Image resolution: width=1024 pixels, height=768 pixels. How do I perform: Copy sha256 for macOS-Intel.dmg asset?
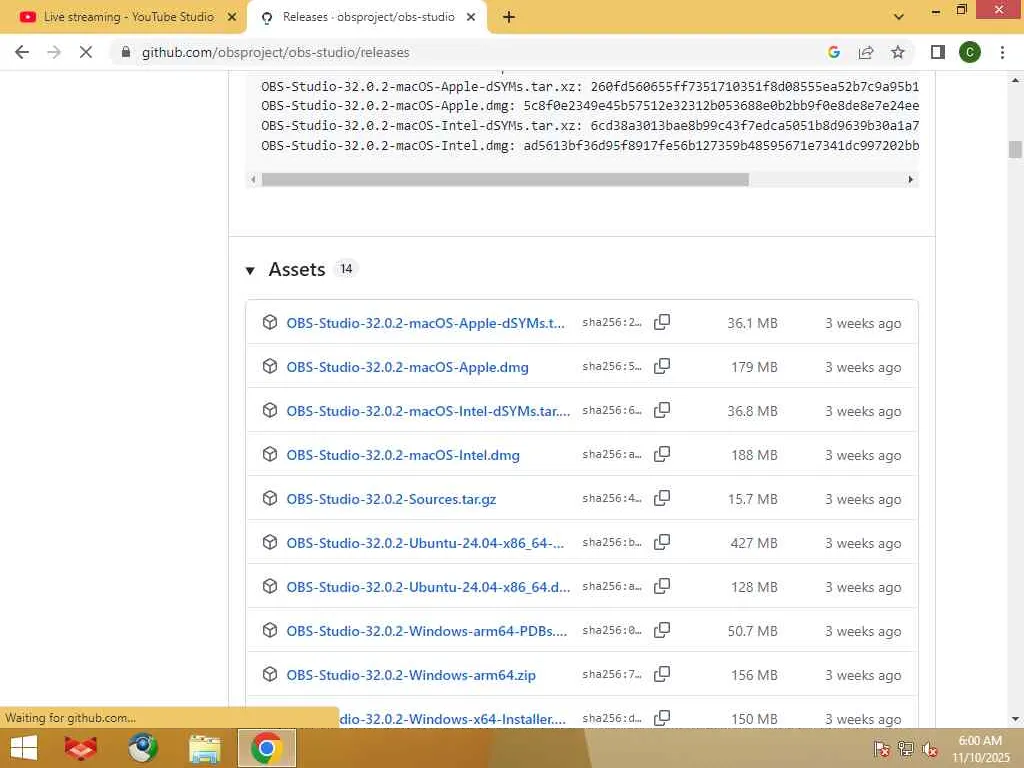coord(662,454)
